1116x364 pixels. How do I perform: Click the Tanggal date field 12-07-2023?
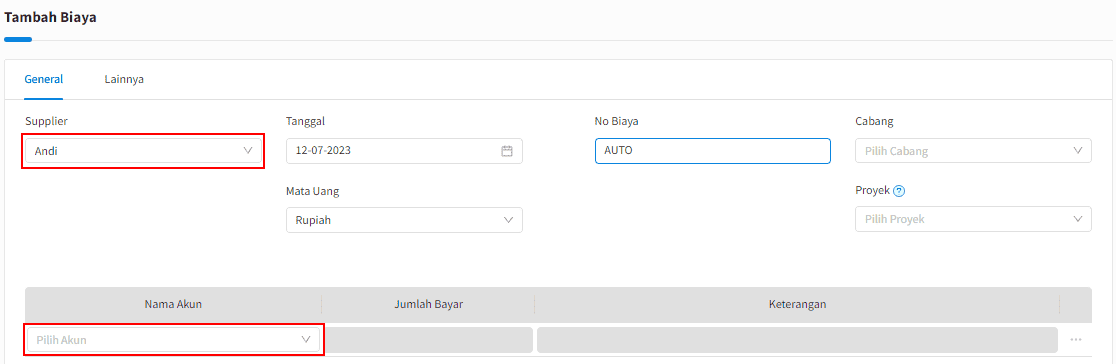coord(404,151)
